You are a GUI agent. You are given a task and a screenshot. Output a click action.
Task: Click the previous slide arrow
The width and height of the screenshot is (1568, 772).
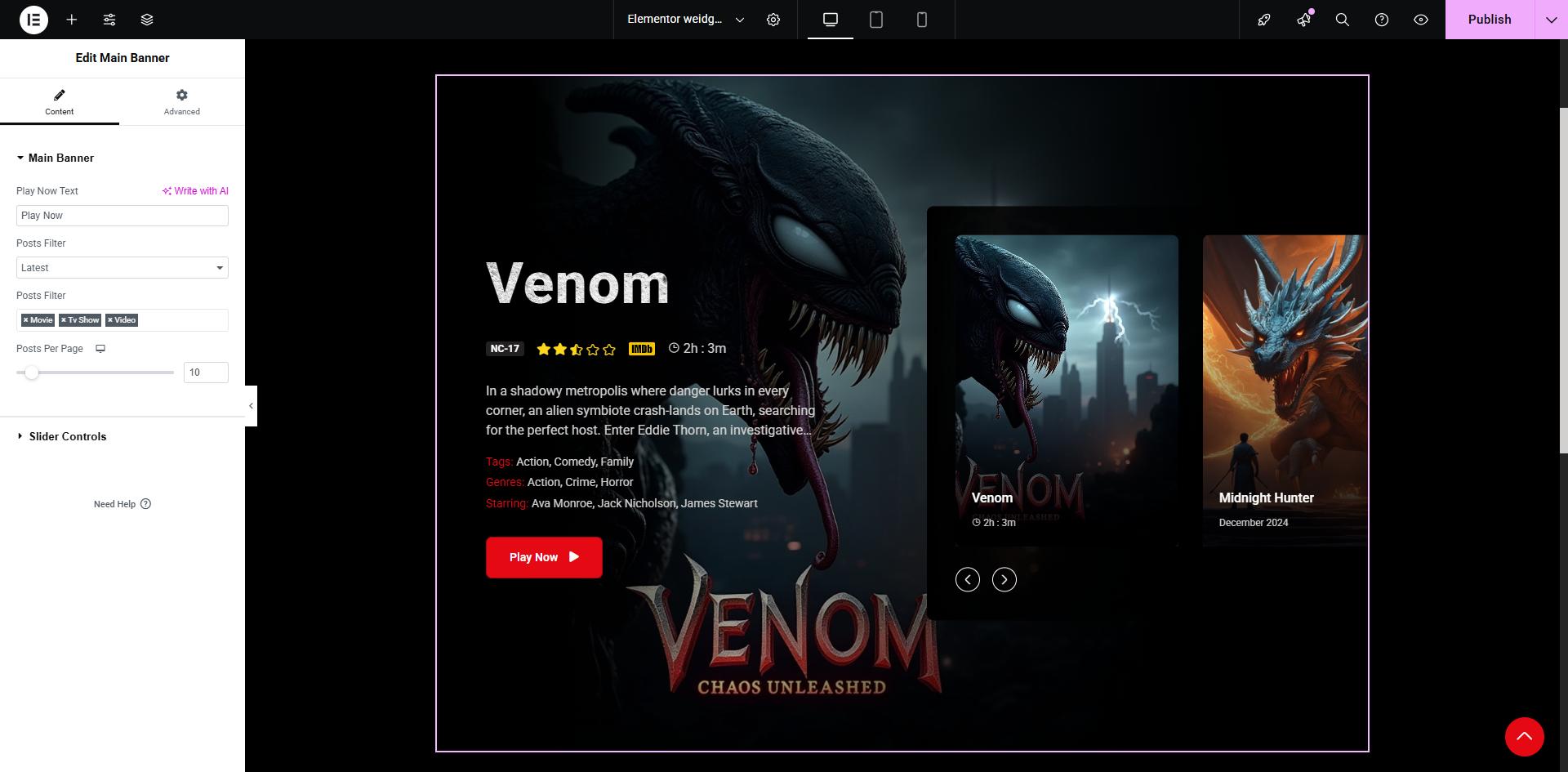point(968,580)
